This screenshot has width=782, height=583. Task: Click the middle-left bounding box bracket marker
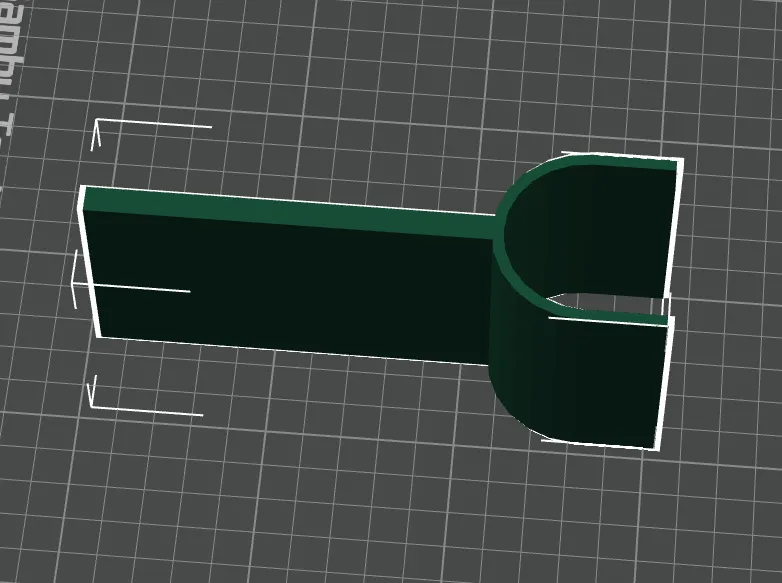tap(131, 280)
